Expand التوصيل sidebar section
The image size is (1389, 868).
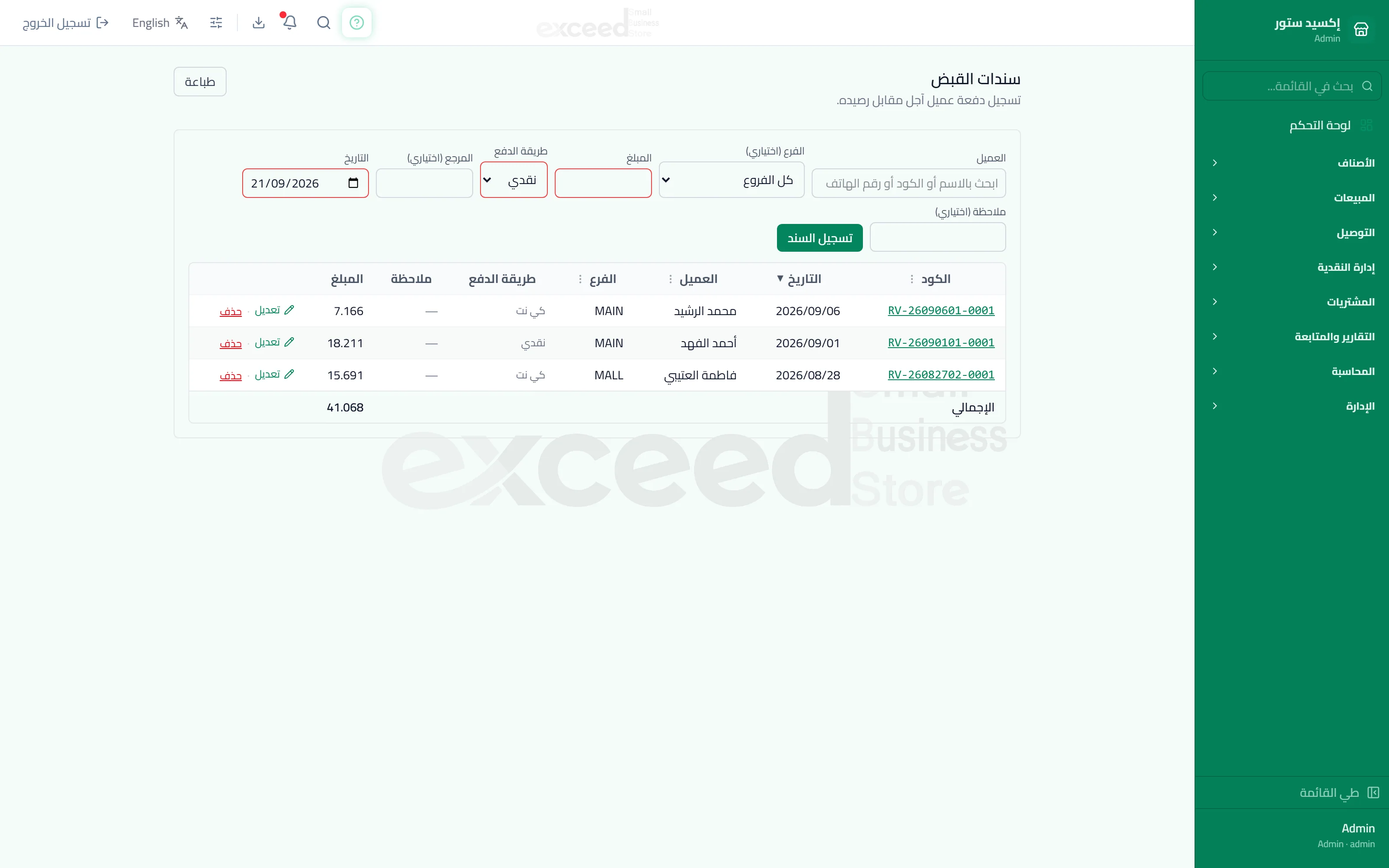1291,233
